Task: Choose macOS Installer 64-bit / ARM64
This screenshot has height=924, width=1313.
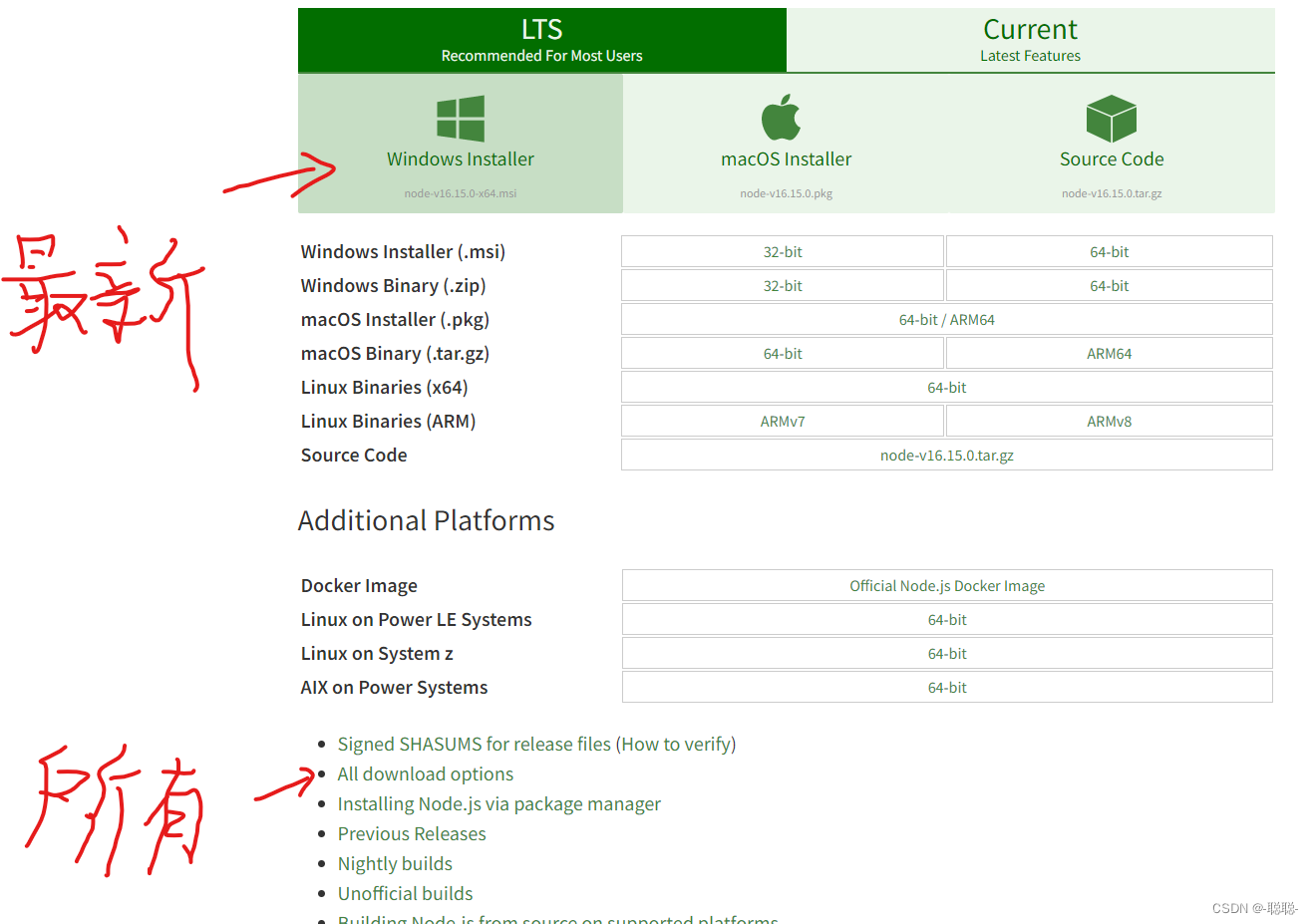Action: 947,320
